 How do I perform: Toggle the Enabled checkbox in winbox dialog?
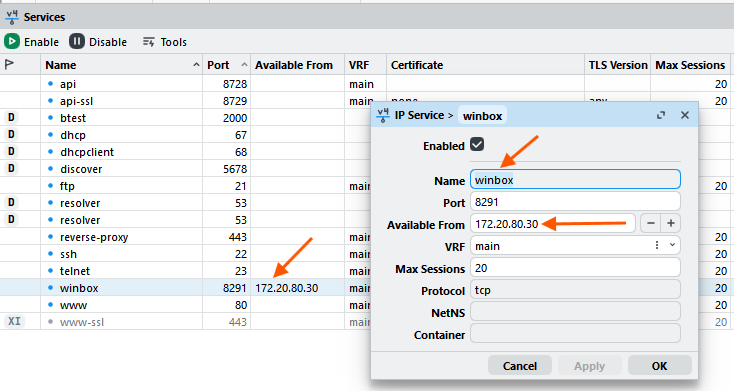477,144
